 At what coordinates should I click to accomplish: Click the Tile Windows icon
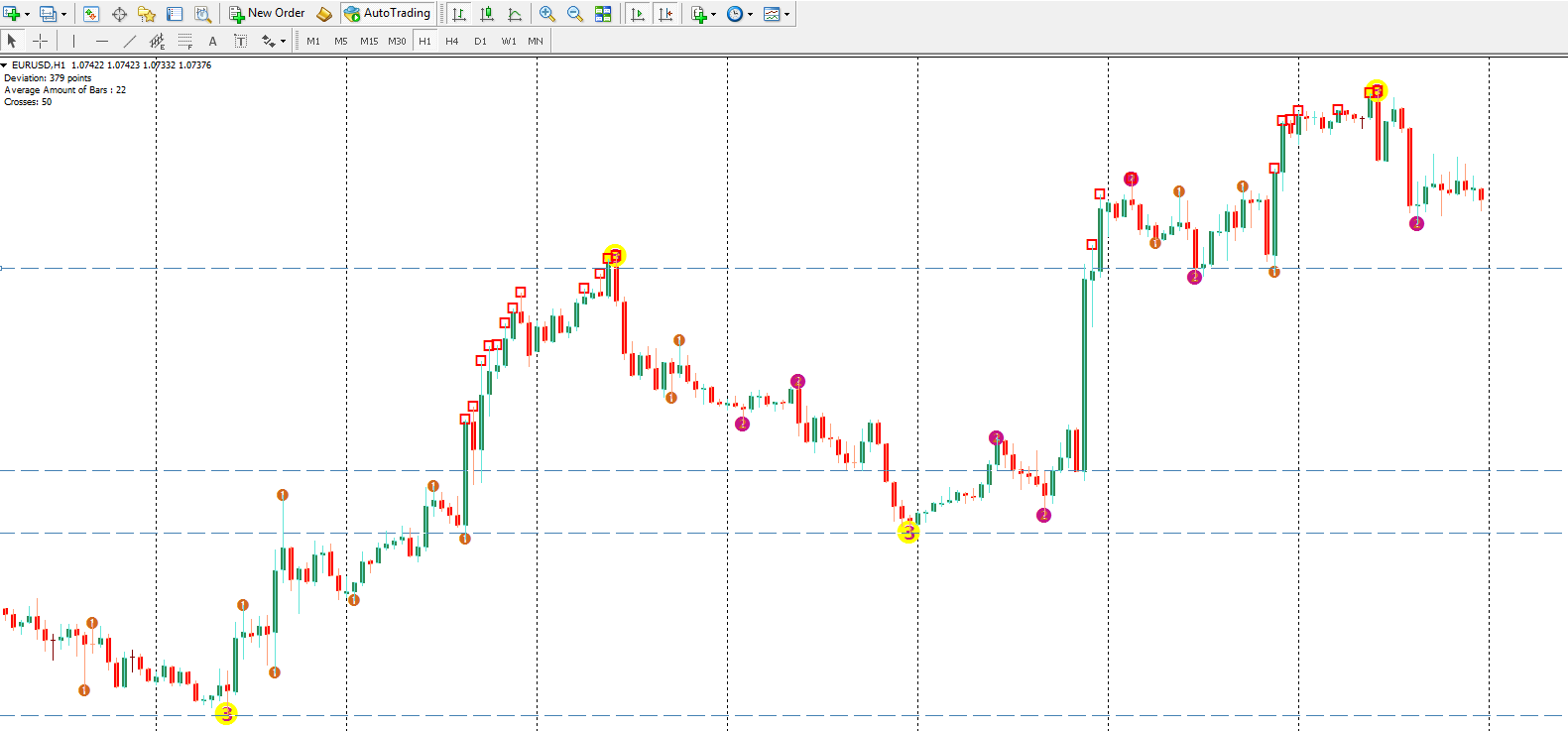coord(603,14)
